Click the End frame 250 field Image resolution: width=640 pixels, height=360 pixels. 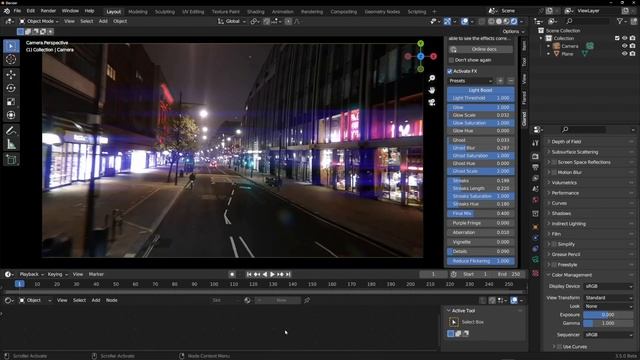(509, 274)
